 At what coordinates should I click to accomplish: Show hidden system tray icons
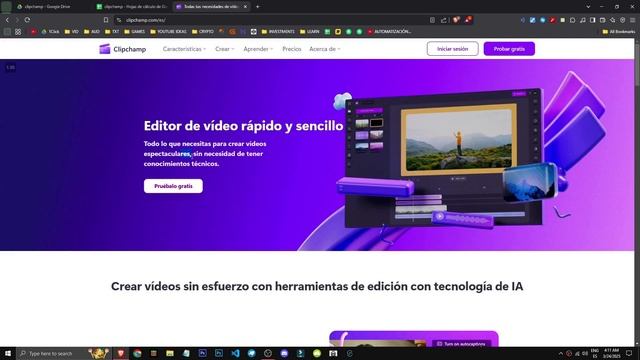point(560,353)
